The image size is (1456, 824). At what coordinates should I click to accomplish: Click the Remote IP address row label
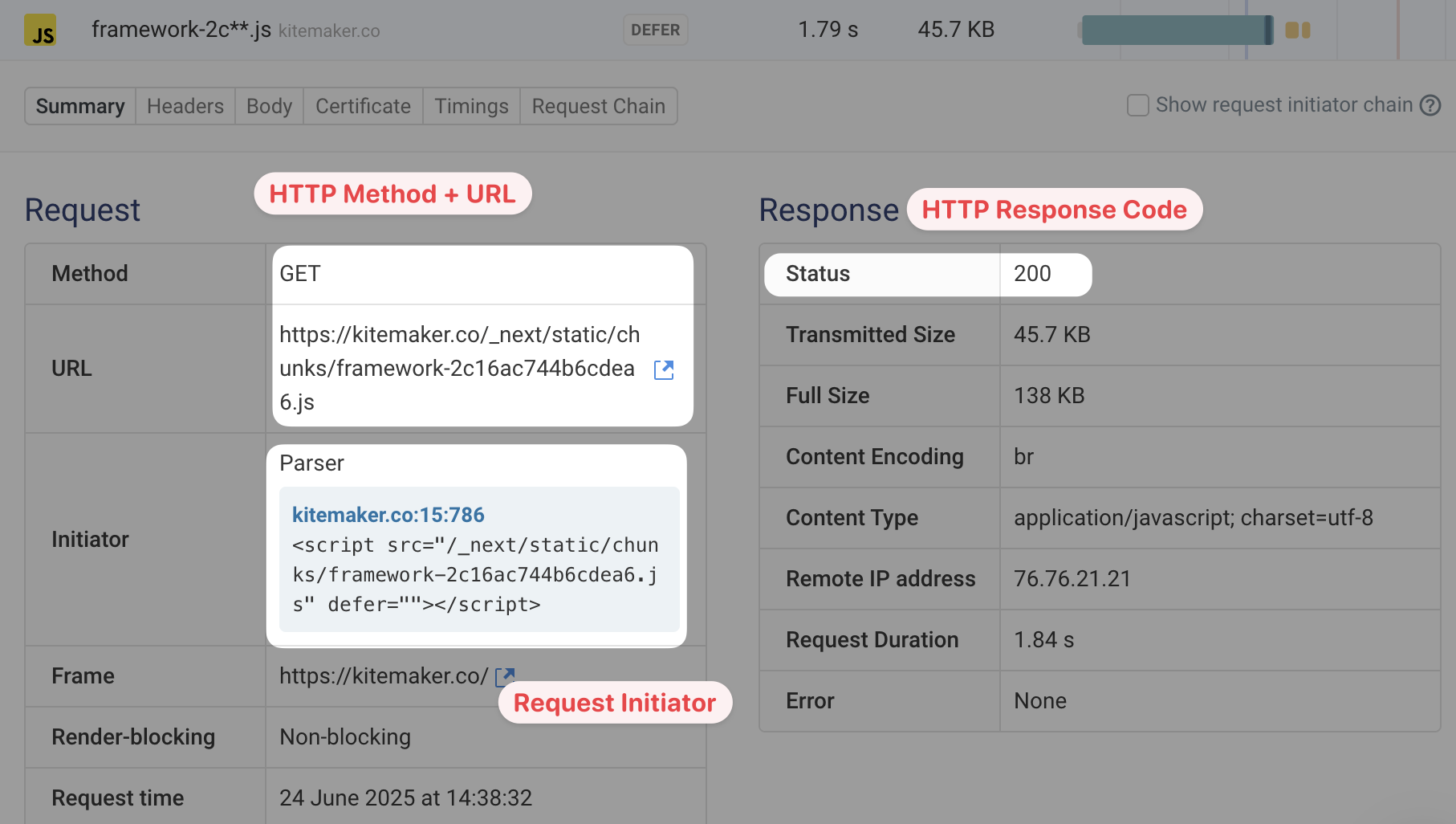[881, 579]
